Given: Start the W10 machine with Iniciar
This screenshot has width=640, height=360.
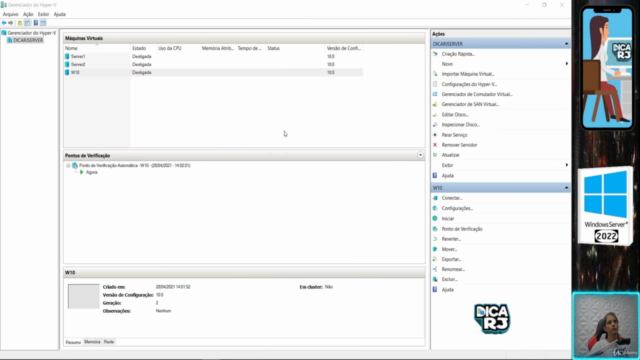Looking at the screenshot, I should pyautogui.click(x=448, y=219).
